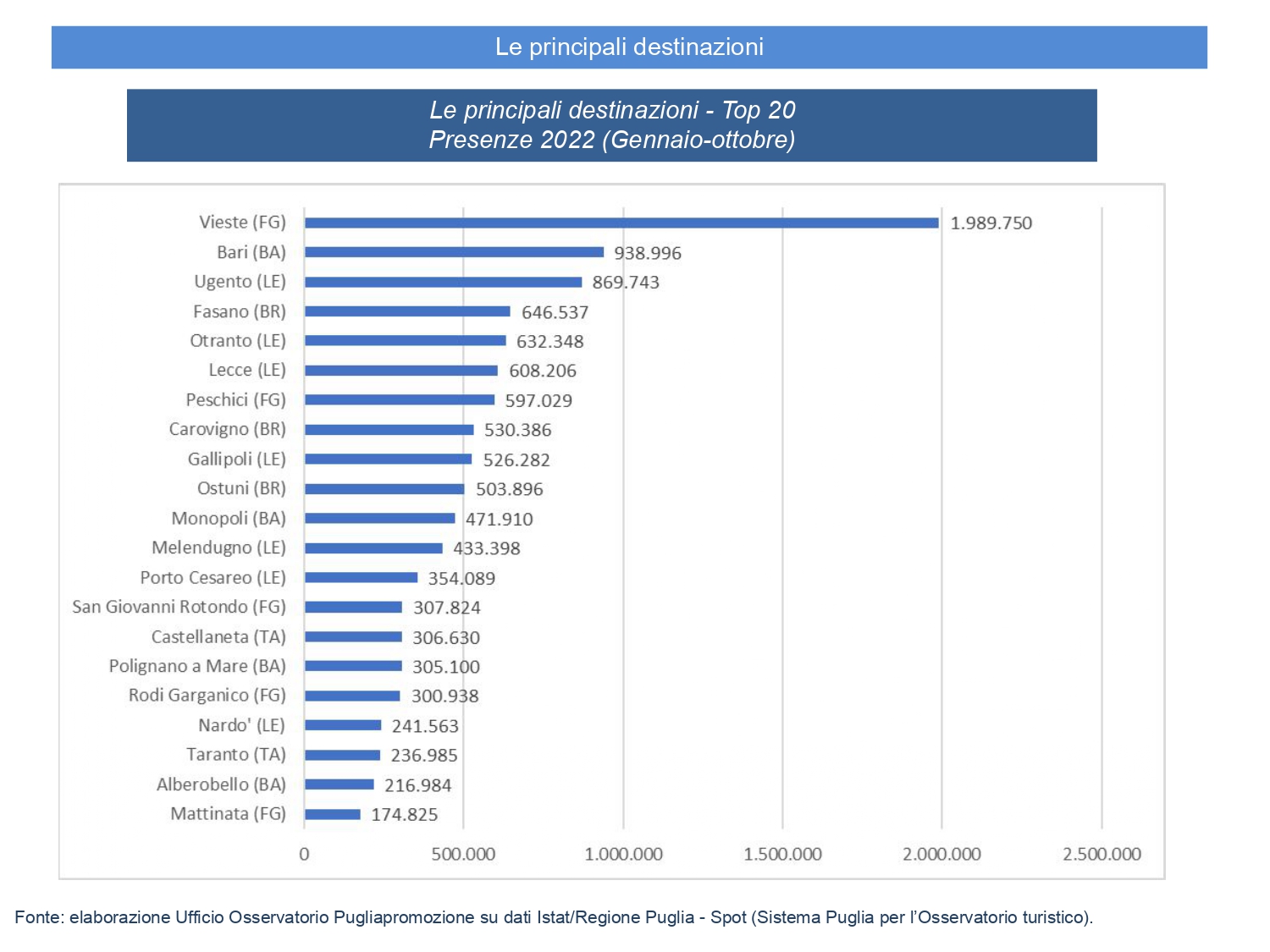This screenshot has width=1270, height=952.
Task: Select the 'Top 20 Presenze 2022' chart title
Action: [611, 125]
